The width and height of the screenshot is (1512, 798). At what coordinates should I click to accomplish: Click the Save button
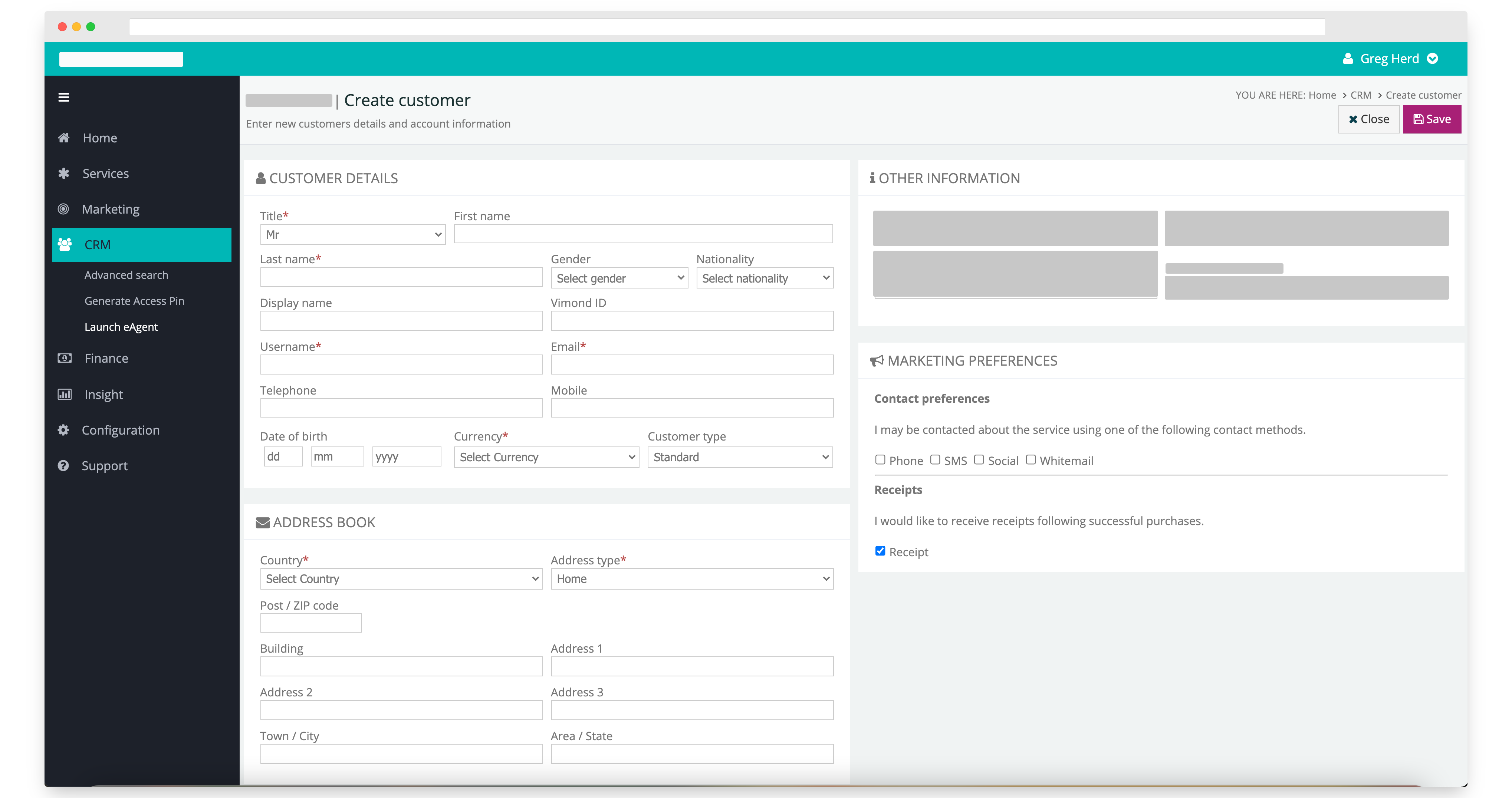(x=1432, y=120)
